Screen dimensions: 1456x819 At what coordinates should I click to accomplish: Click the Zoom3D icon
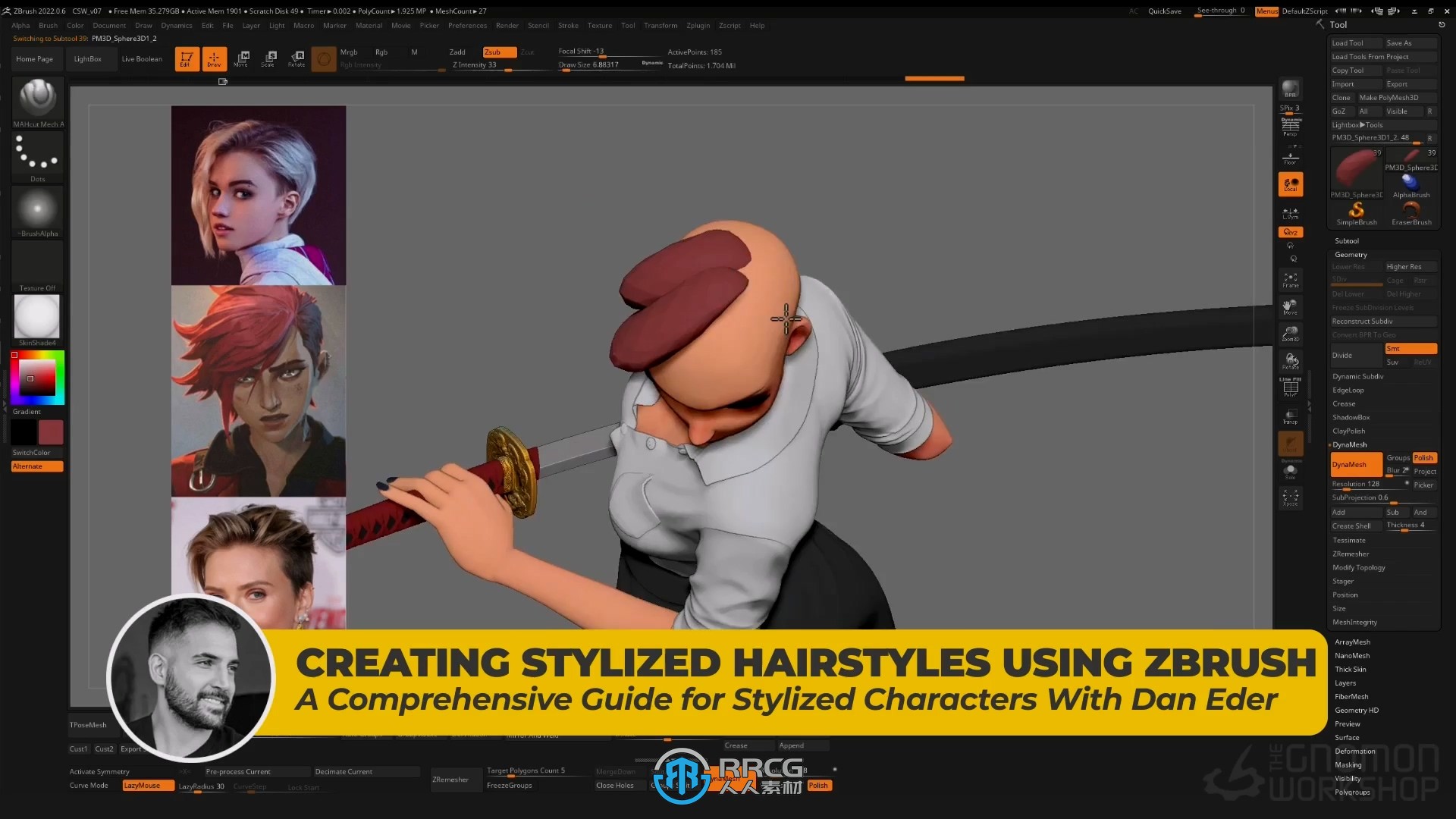pos(1290,334)
